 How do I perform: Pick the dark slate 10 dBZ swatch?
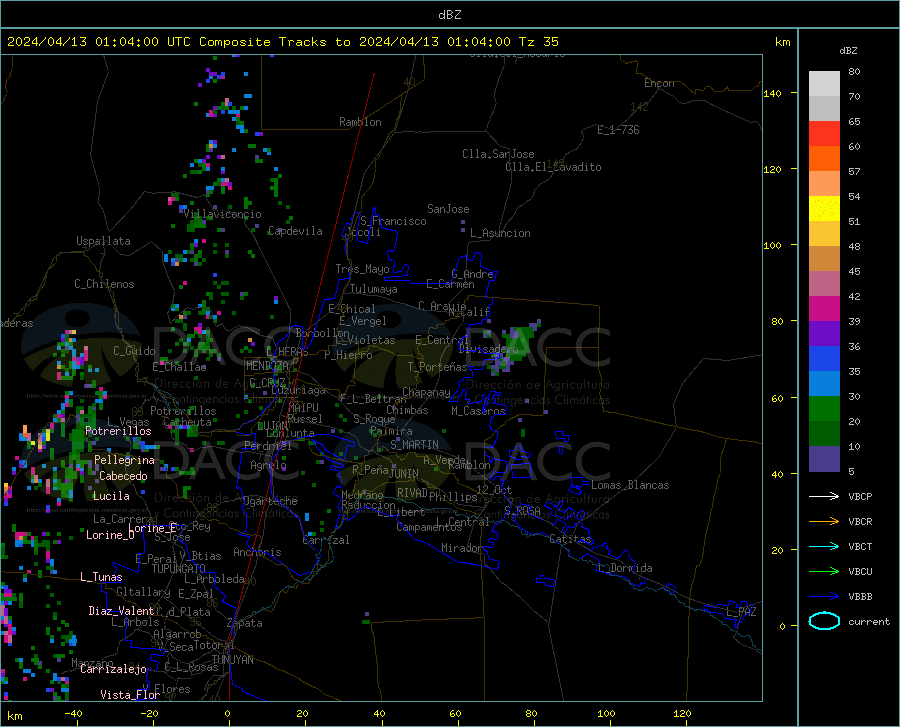click(824, 458)
